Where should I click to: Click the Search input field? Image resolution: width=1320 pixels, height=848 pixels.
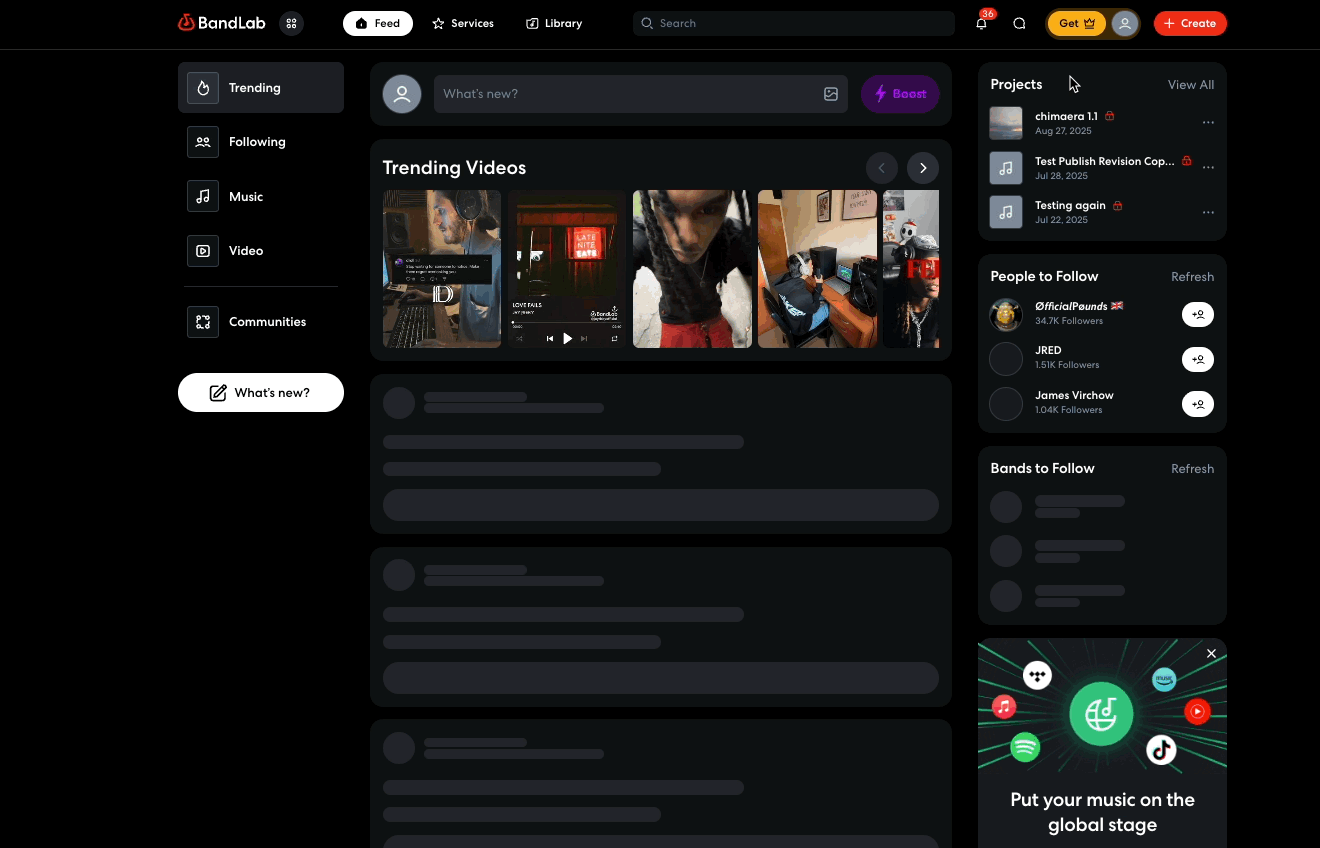pos(793,23)
